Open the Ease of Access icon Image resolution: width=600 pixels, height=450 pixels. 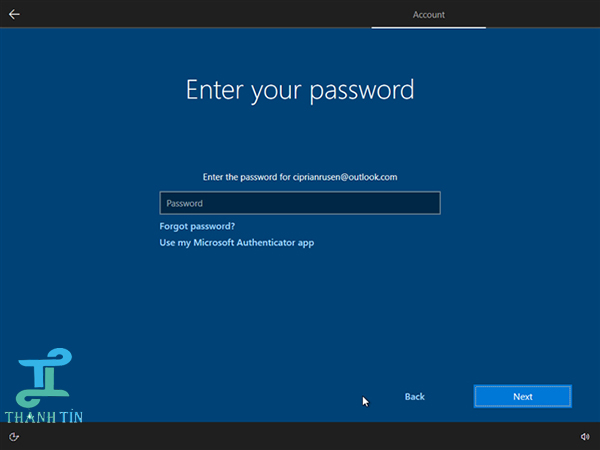pyautogui.click(x=14, y=436)
